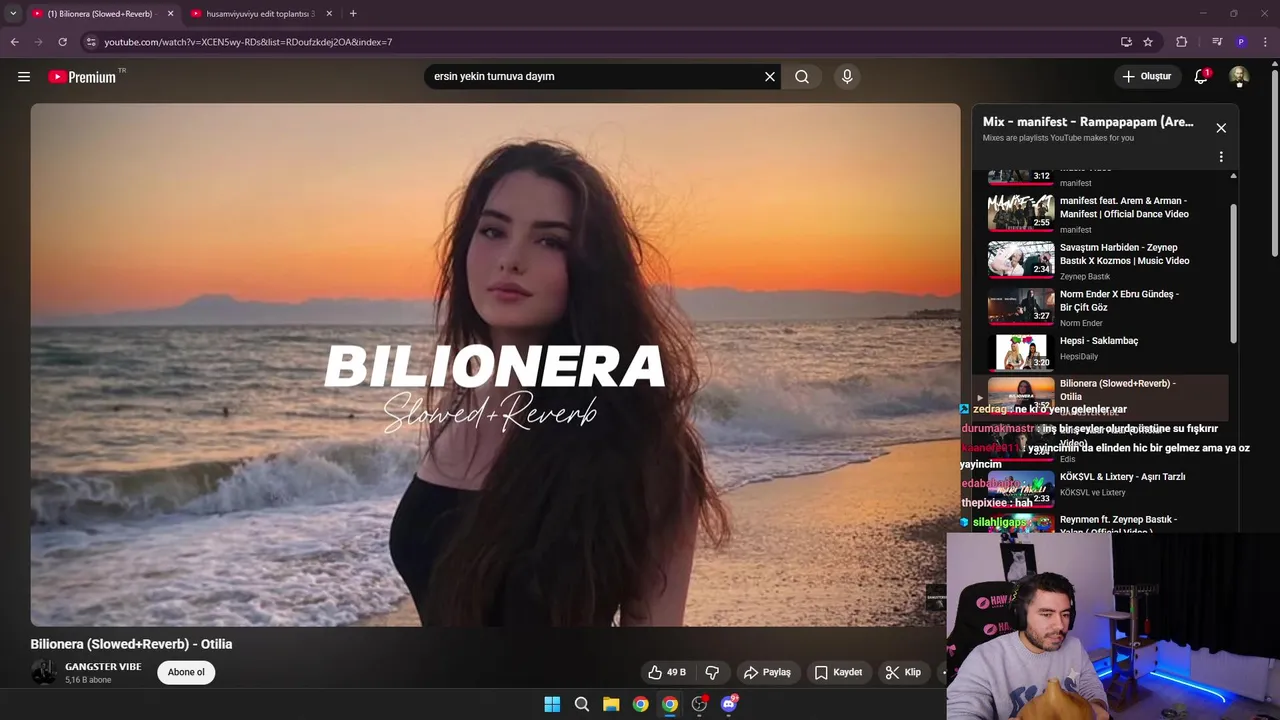Viewport: 1280px width, 720px height.
Task: Click the Mix - manifest - Rampapapam playlist title
Action: (1088, 122)
